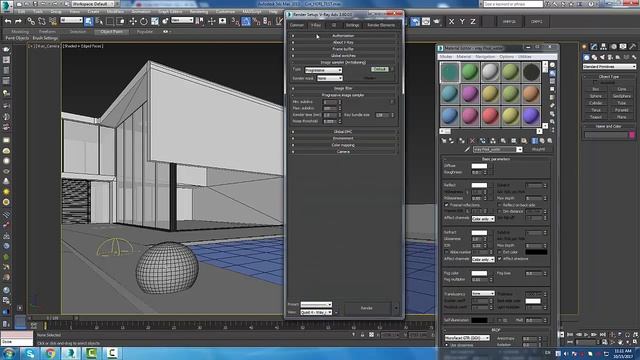The width and height of the screenshot is (640, 360).
Task: Toggle Abbe number checkbox
Action: coord(447,252)
